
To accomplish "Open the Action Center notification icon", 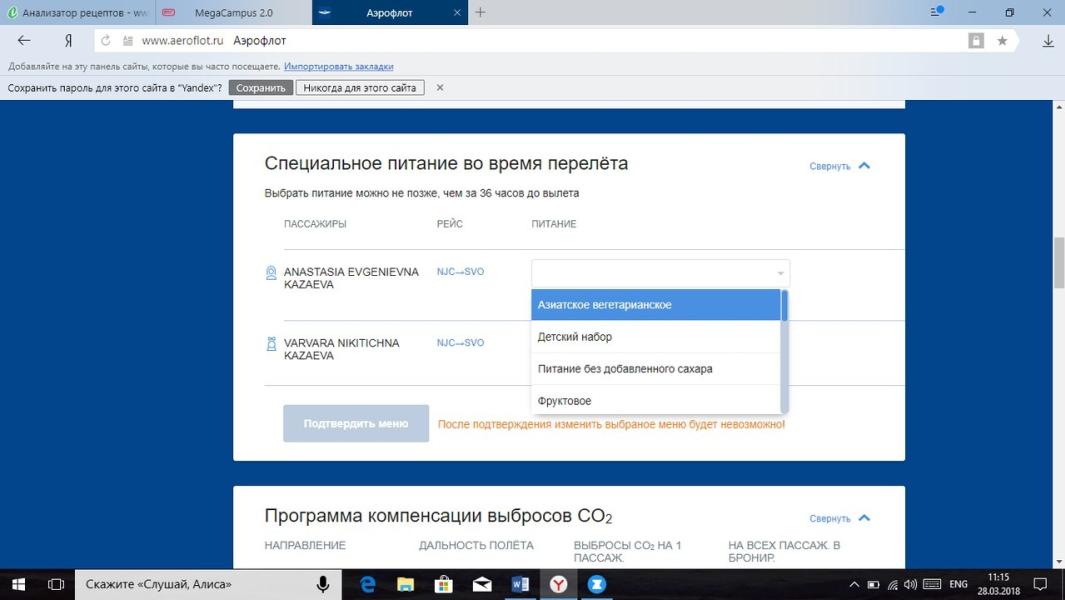I will pyautogui.click(x=1040, y=584).
